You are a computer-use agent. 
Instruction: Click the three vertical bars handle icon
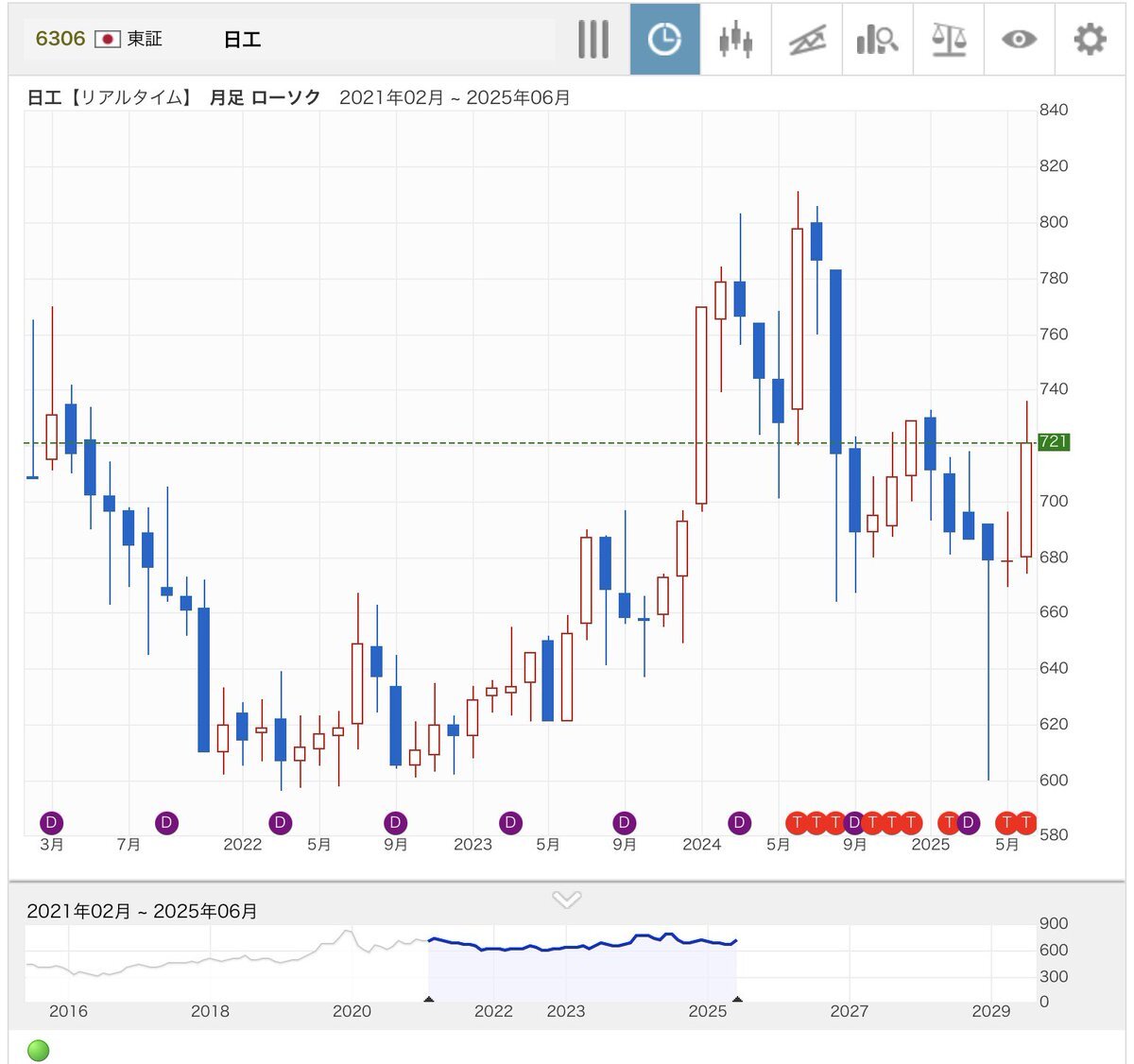[x=593, y=40]
